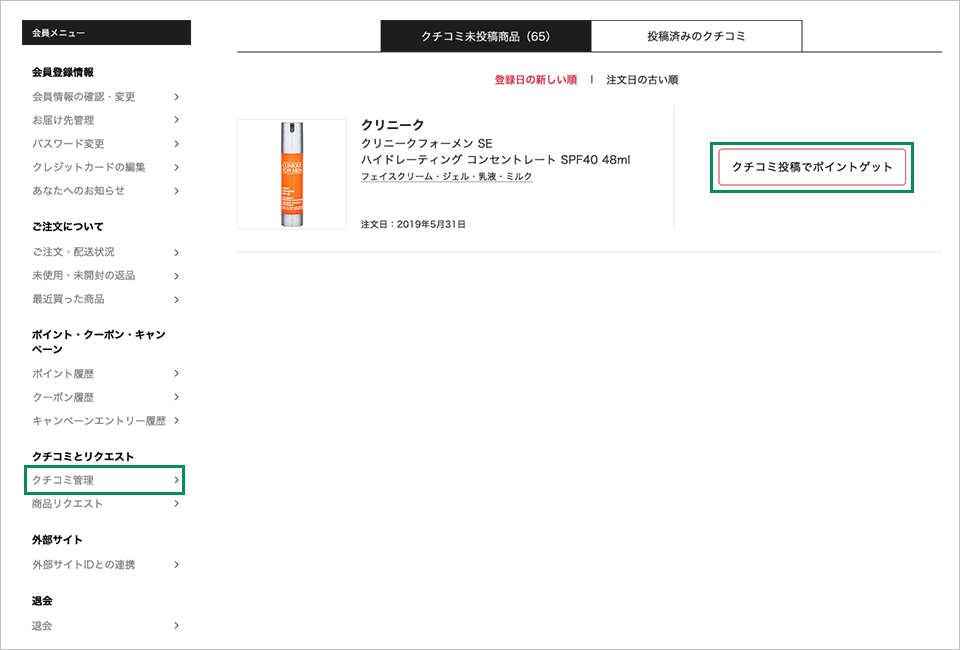Open クレジットカードの編集 link
The width and height of the screenshot is (960, 650).
89,167
